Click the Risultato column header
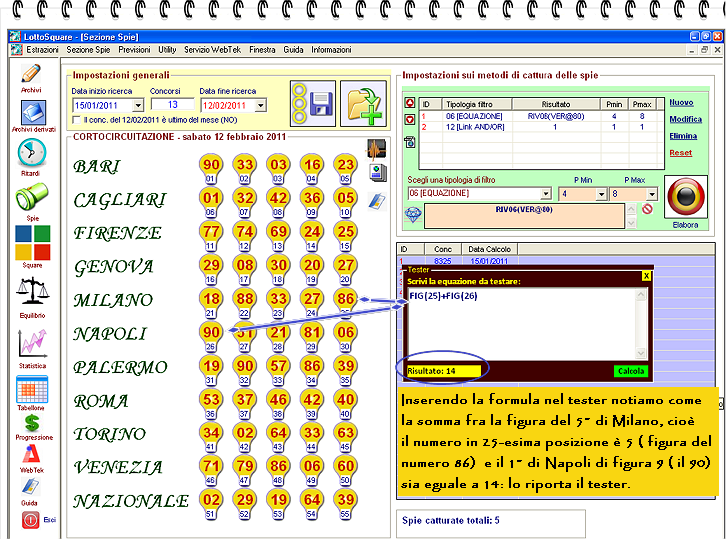Image resolution: width=726 pixels, height=539 pixels. coord(556,104)
